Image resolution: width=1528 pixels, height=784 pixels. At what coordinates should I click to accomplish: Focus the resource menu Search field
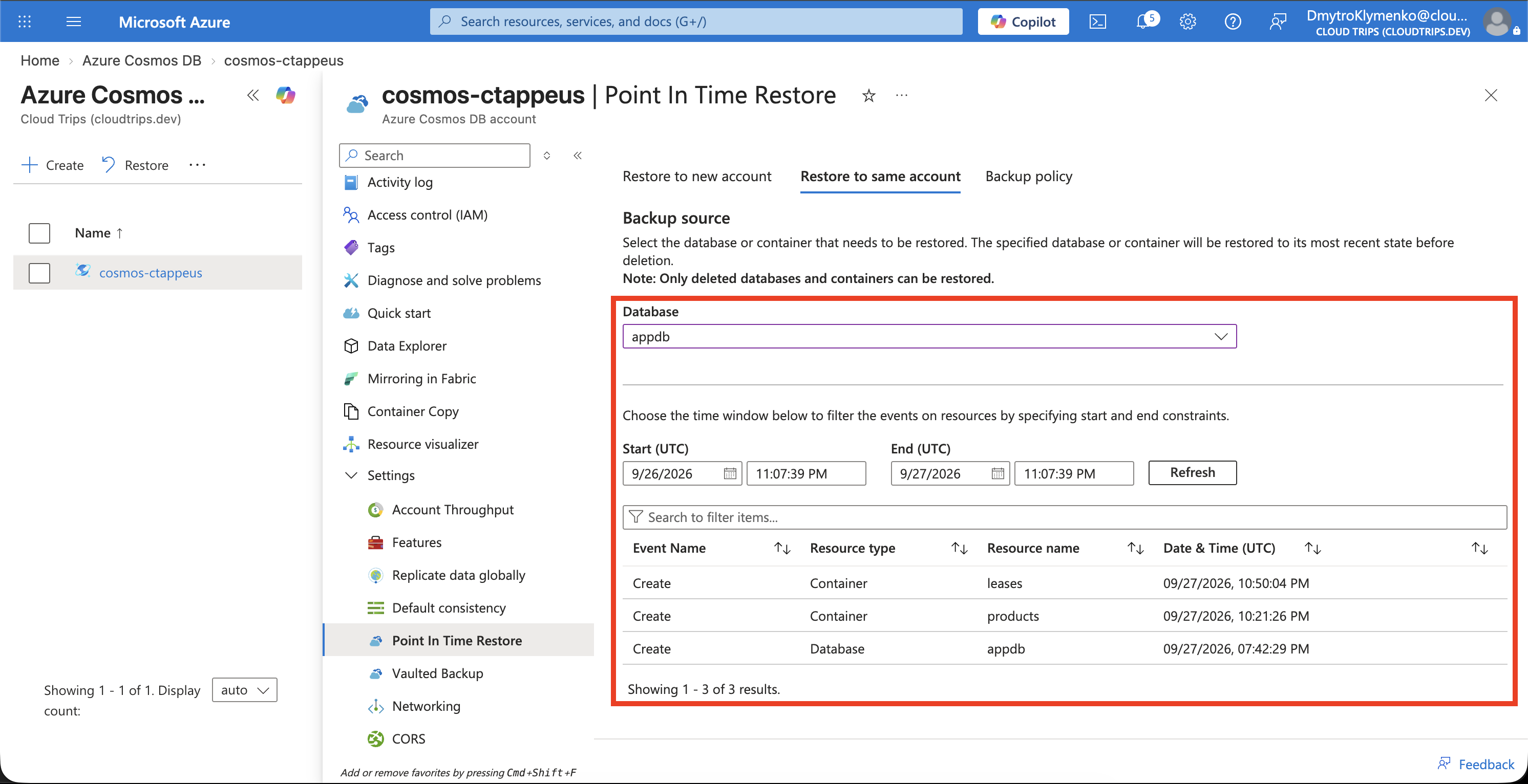point(434,155)
